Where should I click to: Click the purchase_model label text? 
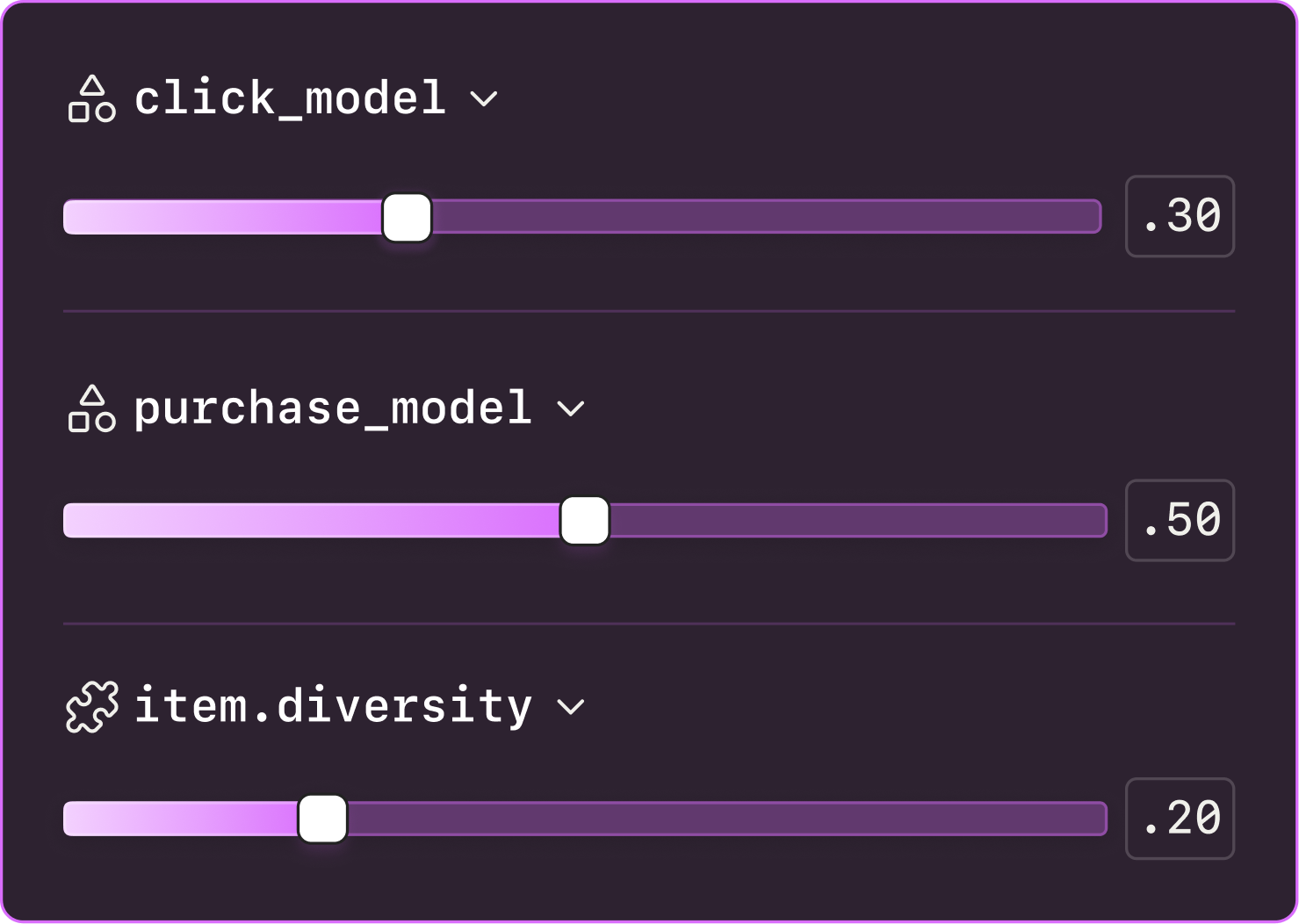(333, 408)
